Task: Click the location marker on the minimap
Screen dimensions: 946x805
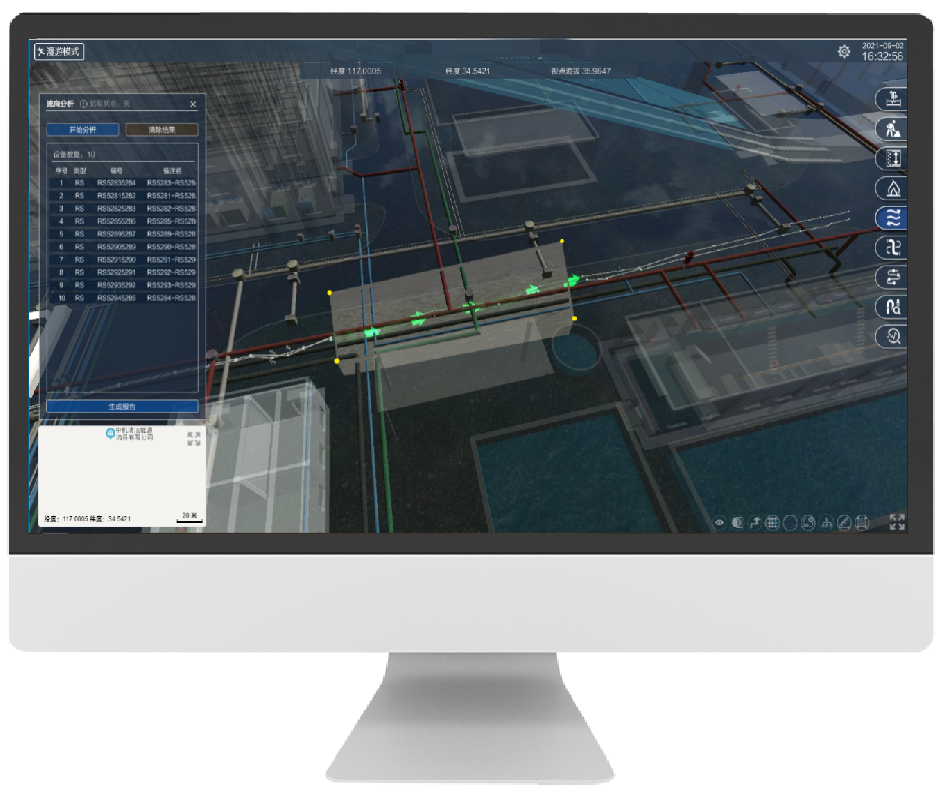Action: point(111,433)
